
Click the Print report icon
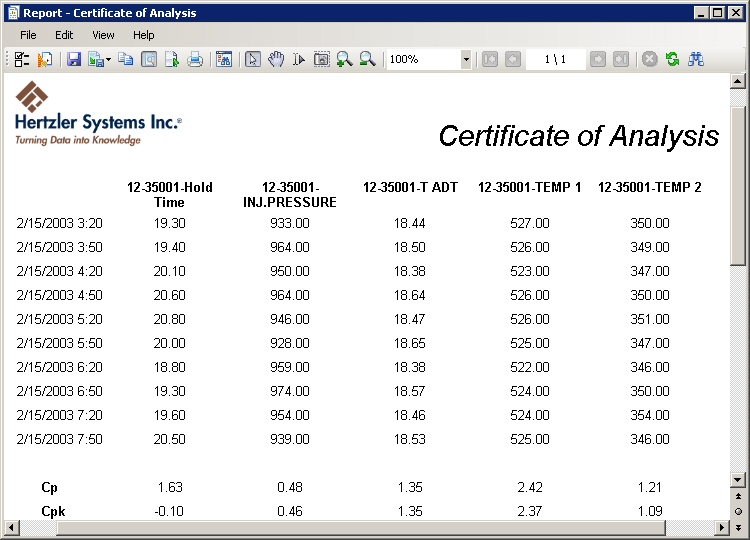196,60
